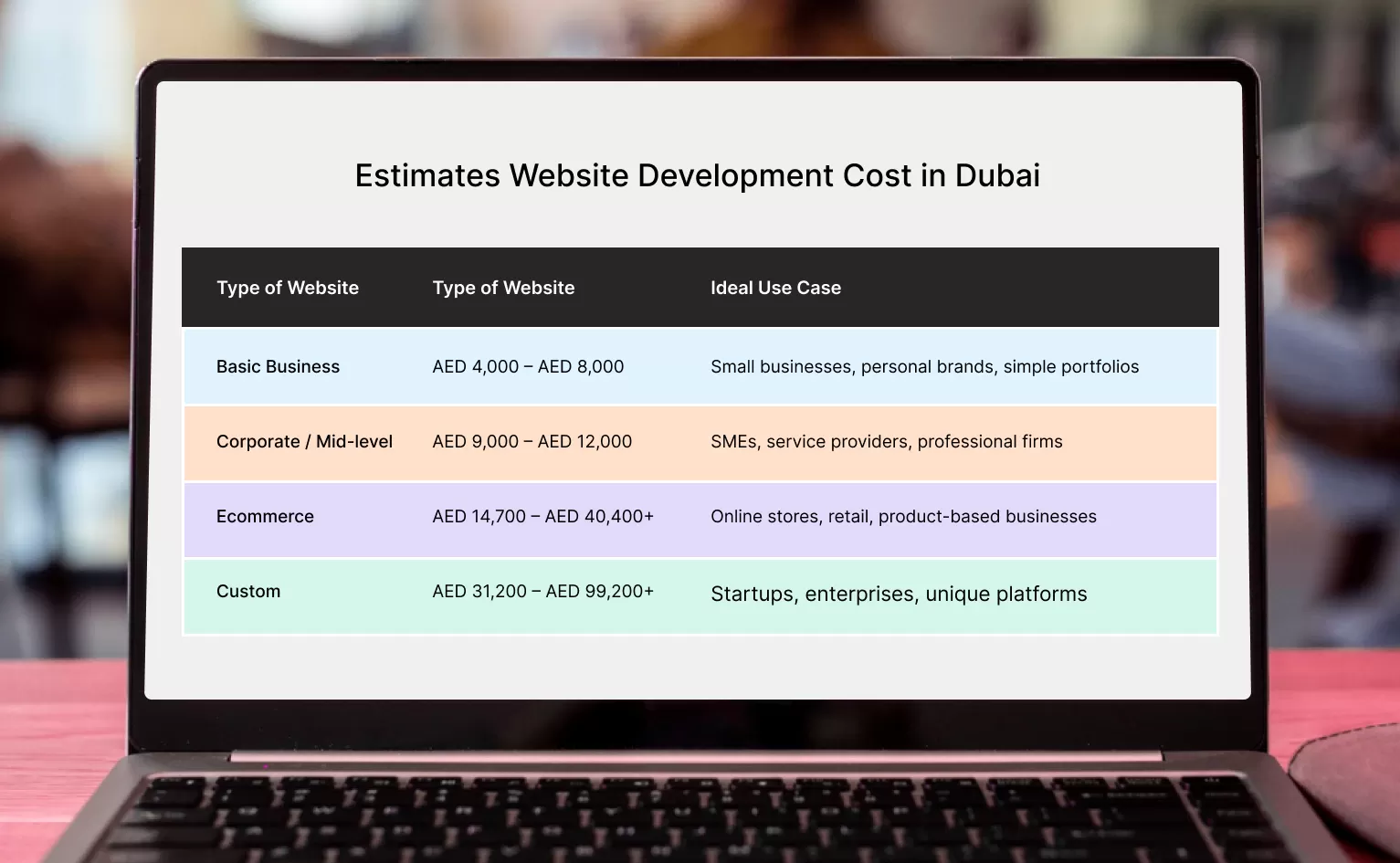Click 'Small businesses, personal brands, simple portfolios'
1400x863 pixels.
925,366
